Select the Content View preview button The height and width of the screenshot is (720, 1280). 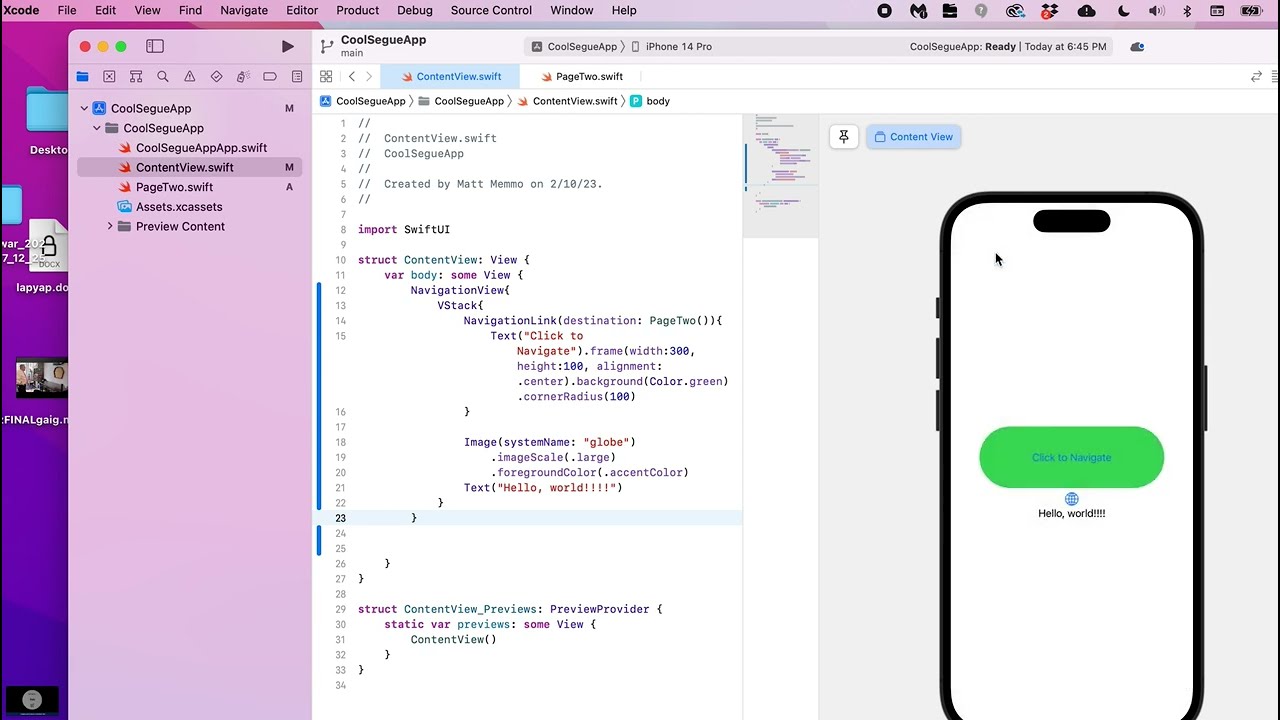point(914,137)
